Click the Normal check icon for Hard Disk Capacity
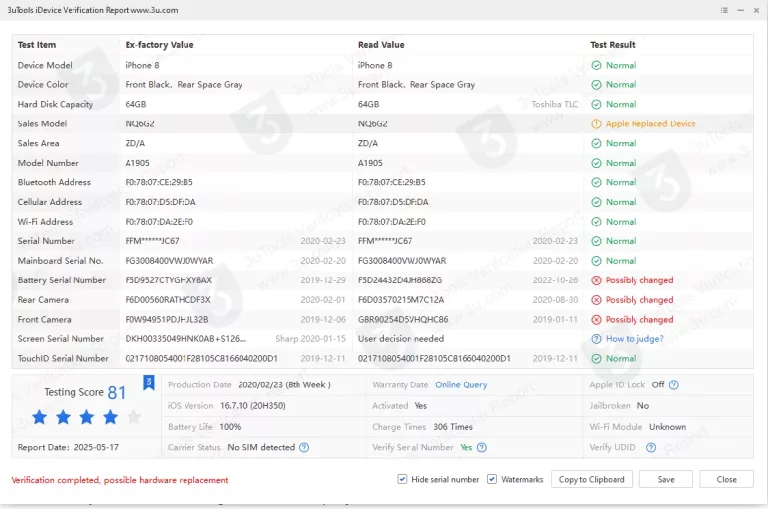 (596, 104)
